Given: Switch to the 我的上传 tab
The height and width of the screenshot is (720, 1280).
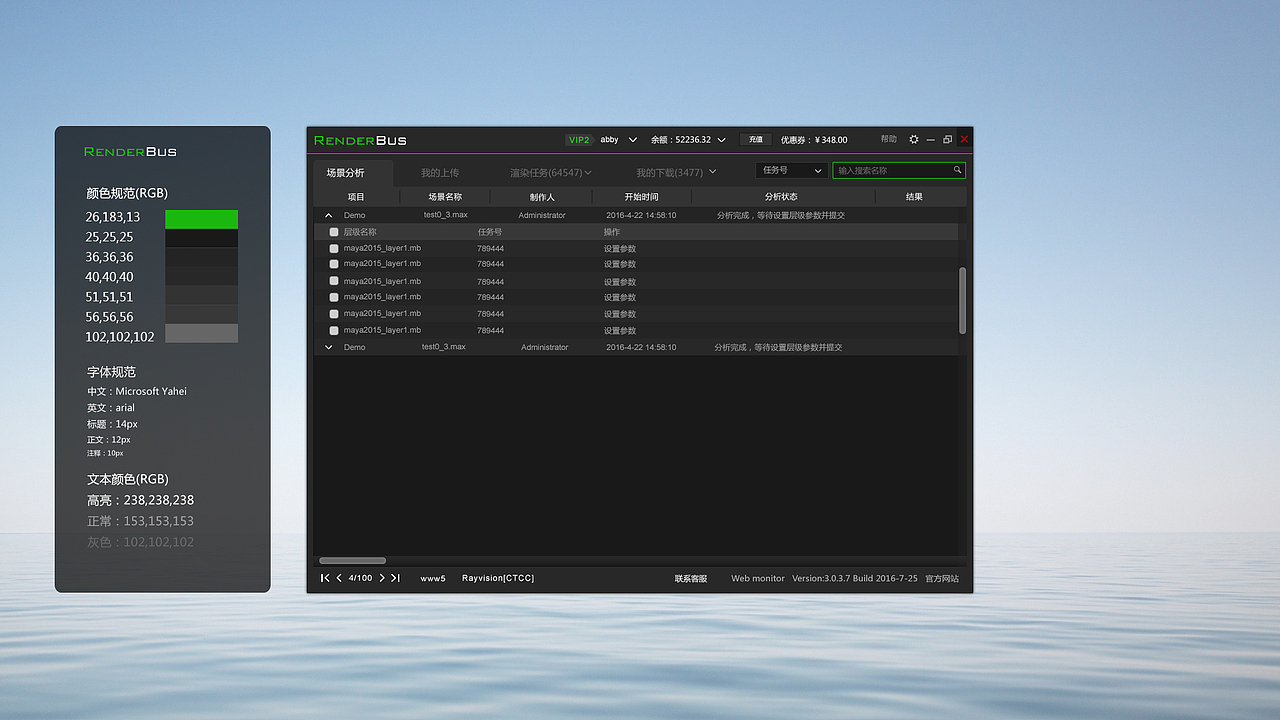Looking at the screenshot, I should [x=440, y=172].
